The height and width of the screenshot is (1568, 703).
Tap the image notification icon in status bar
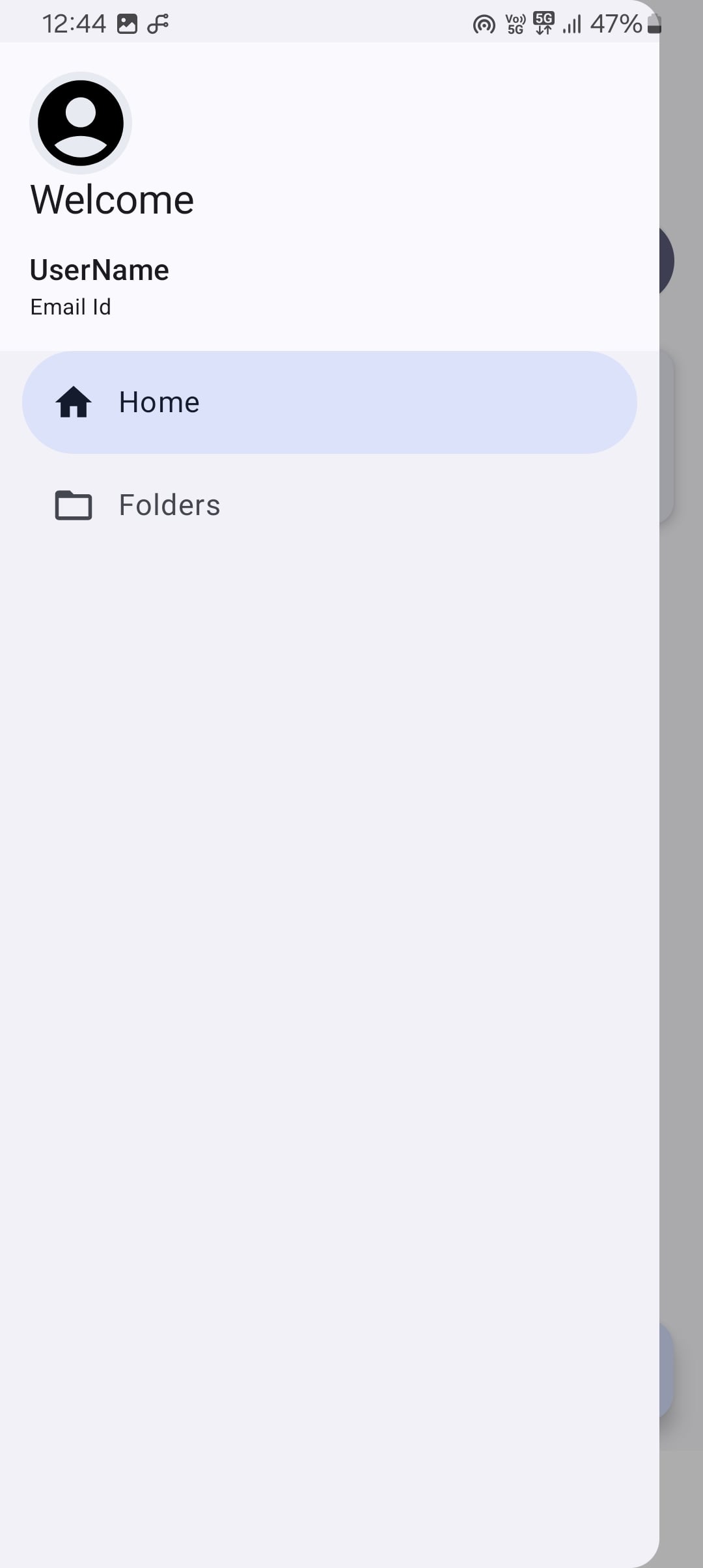(127, 24)
